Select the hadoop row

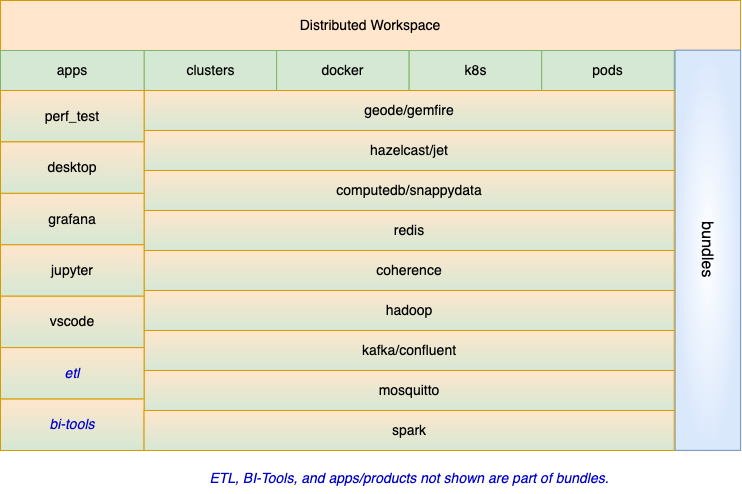409,310
